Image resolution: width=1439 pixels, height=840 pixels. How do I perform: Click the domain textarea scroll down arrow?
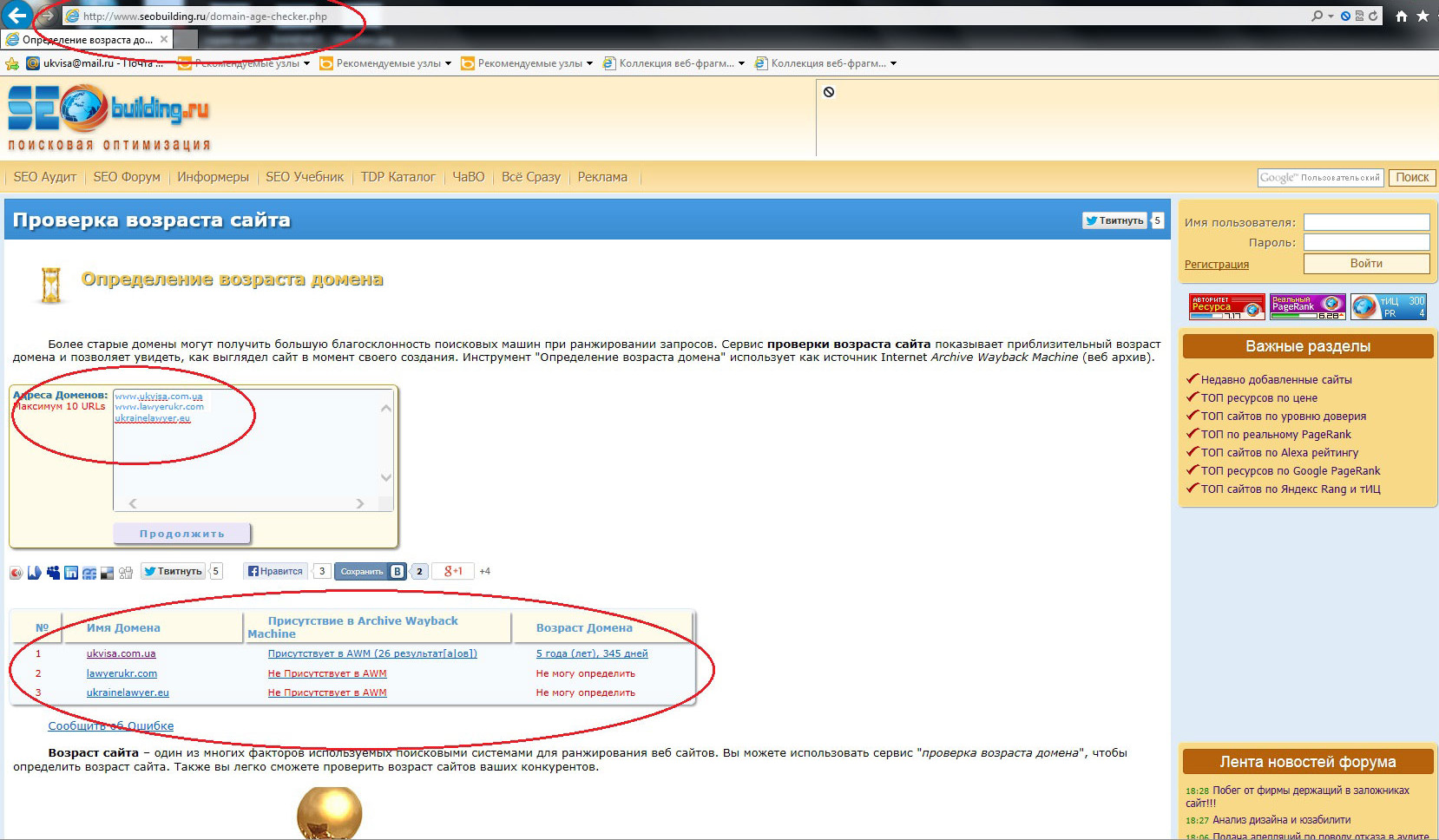click(386, 477)
